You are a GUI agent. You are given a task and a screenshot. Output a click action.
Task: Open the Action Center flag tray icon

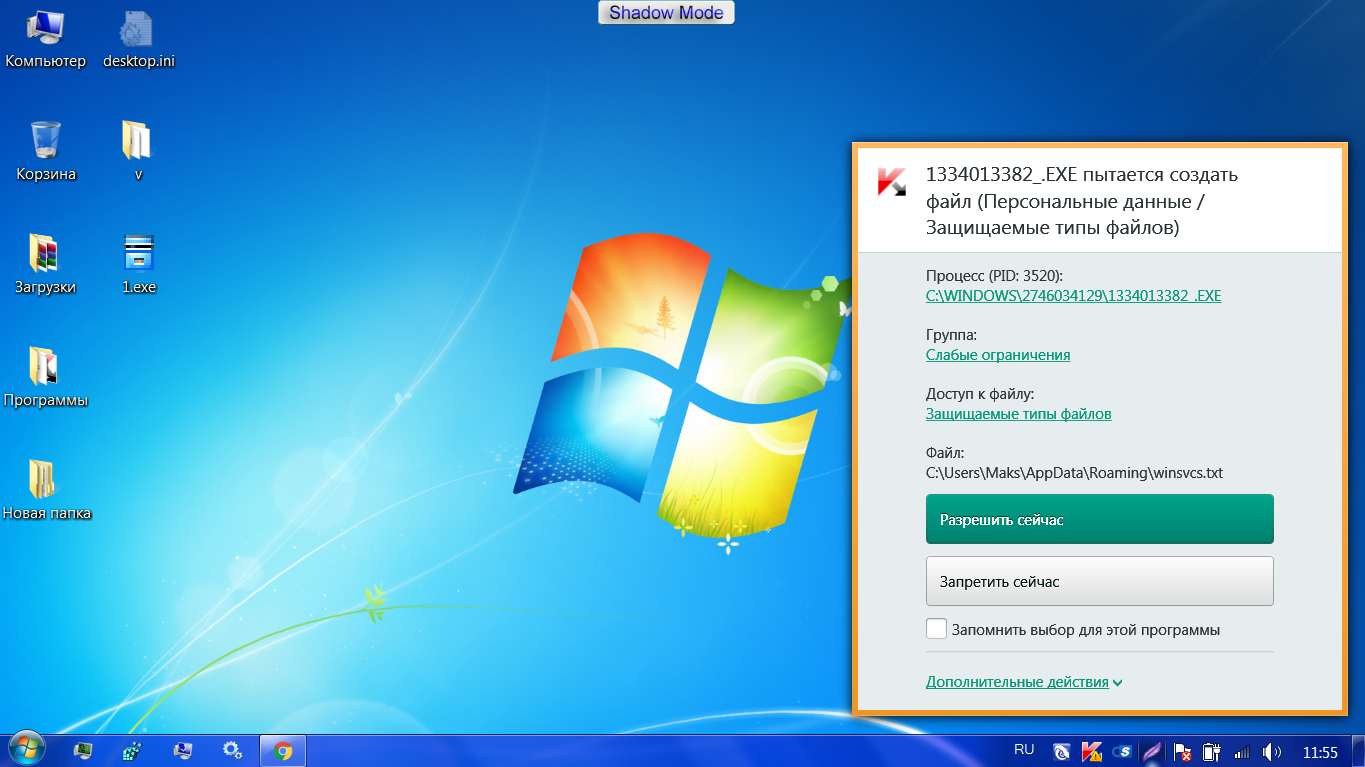(1182, 751)
